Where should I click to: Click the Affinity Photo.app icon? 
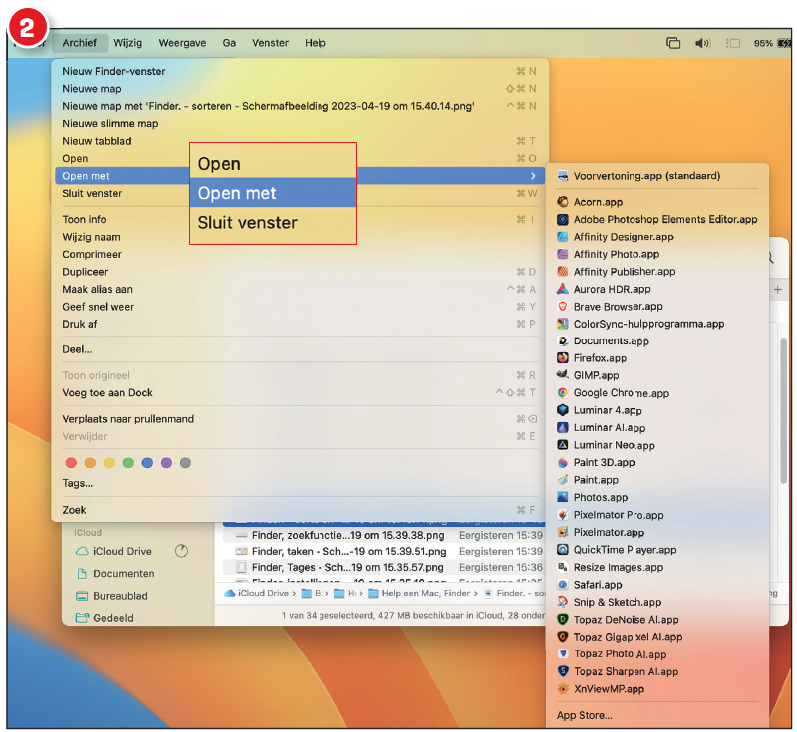[562, 254]
